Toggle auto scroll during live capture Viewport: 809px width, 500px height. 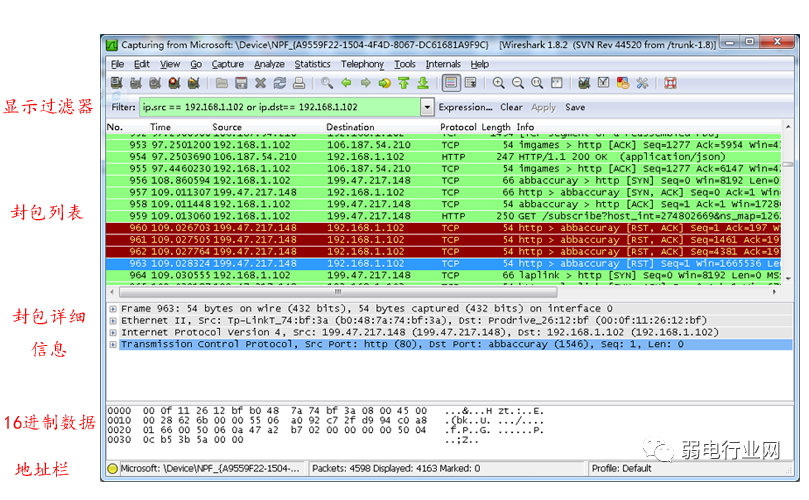[x=470, y=83]
